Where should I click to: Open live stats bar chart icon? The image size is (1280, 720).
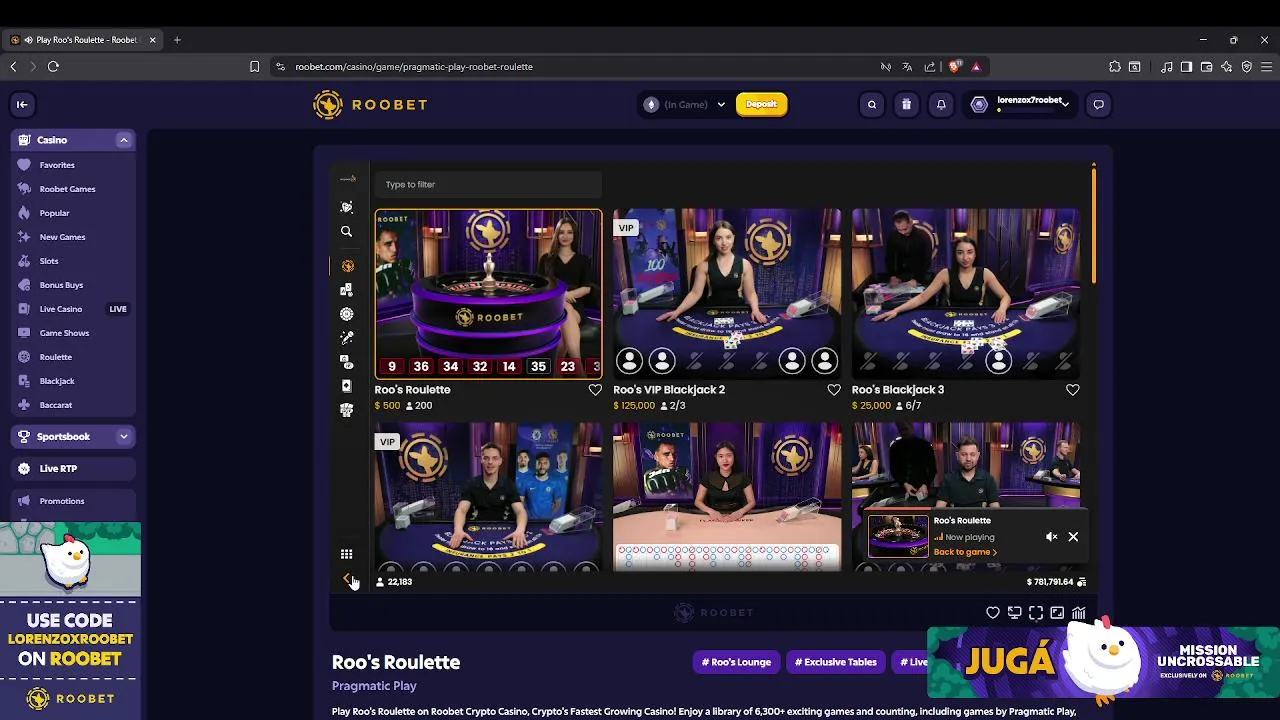tap(1079, 613)
